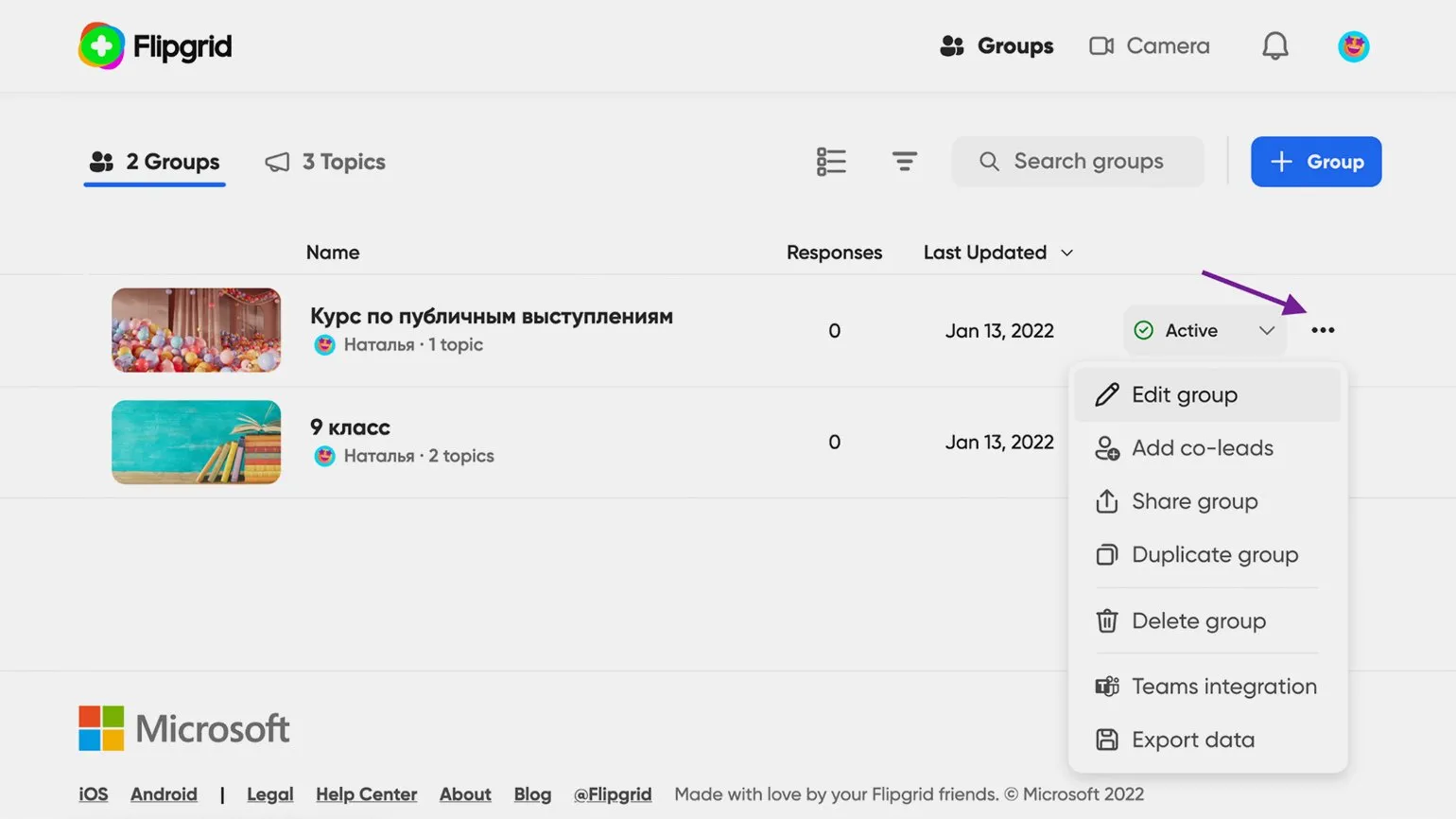
Task: Open Camera from the top navigation
Action: pyautogui.click(x=1149, y=45)
